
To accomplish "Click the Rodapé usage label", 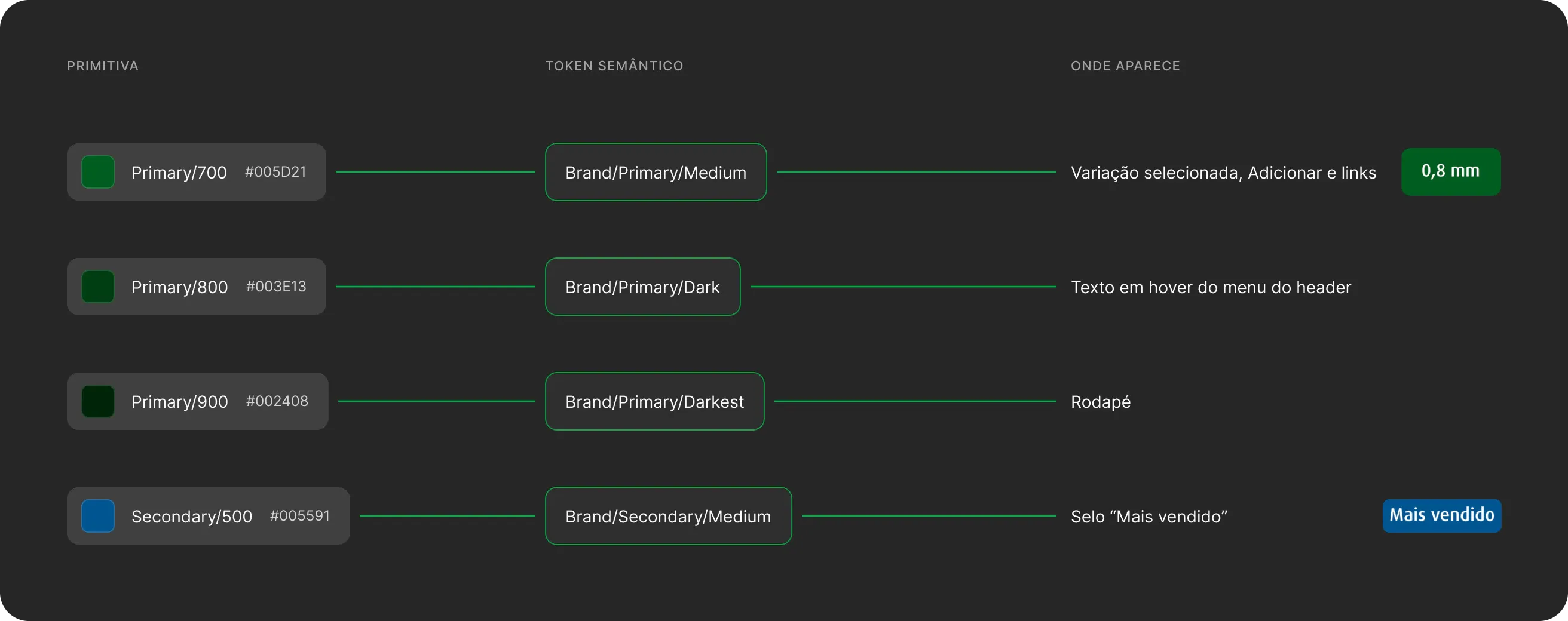I will pyautogui.click(x=1101, y=402).
